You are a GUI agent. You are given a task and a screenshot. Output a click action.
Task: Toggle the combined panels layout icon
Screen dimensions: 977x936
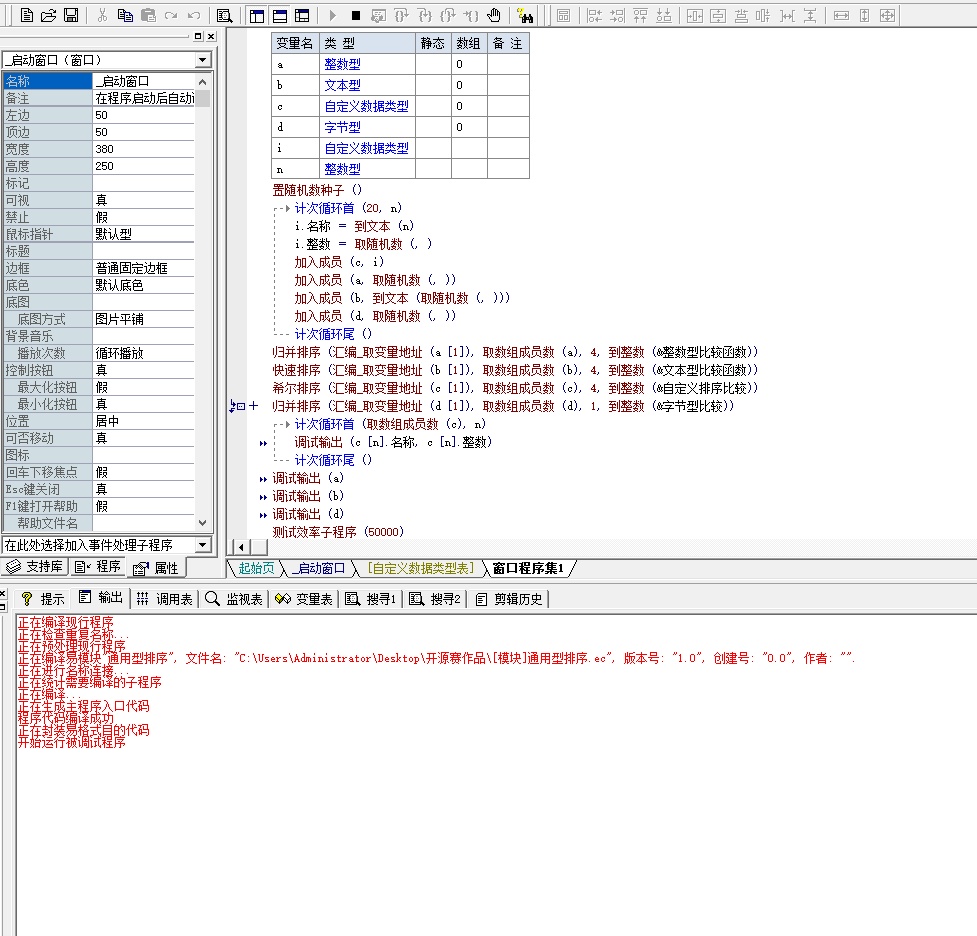click(302, 15)
